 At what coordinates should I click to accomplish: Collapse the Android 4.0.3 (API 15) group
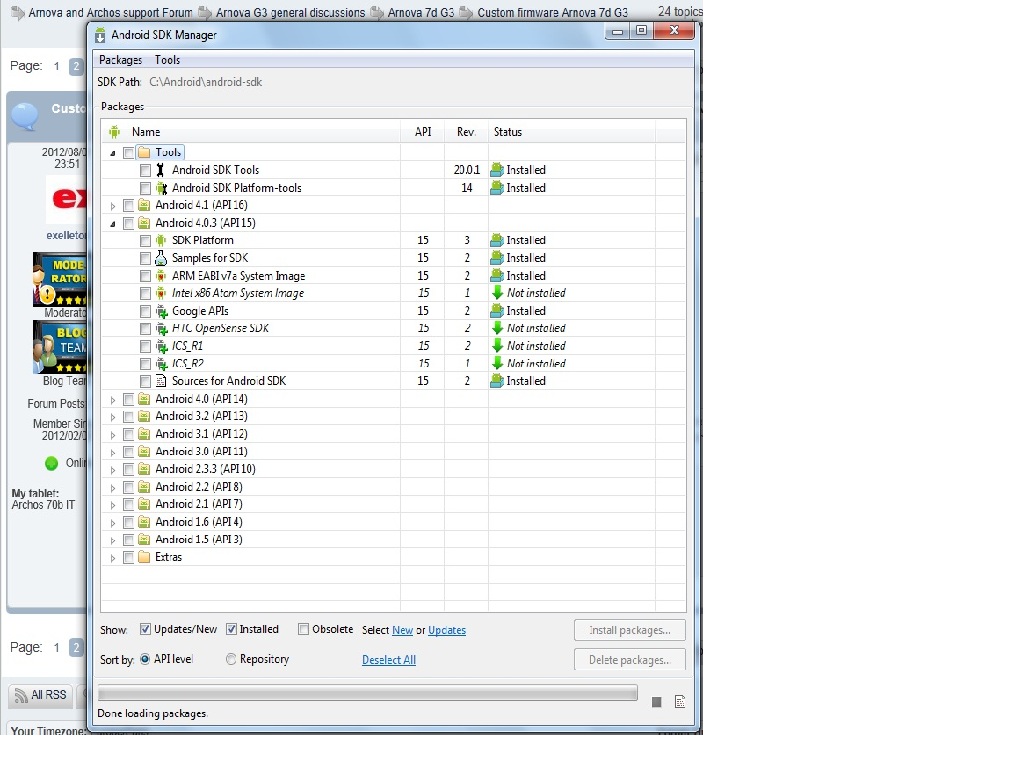113,224
